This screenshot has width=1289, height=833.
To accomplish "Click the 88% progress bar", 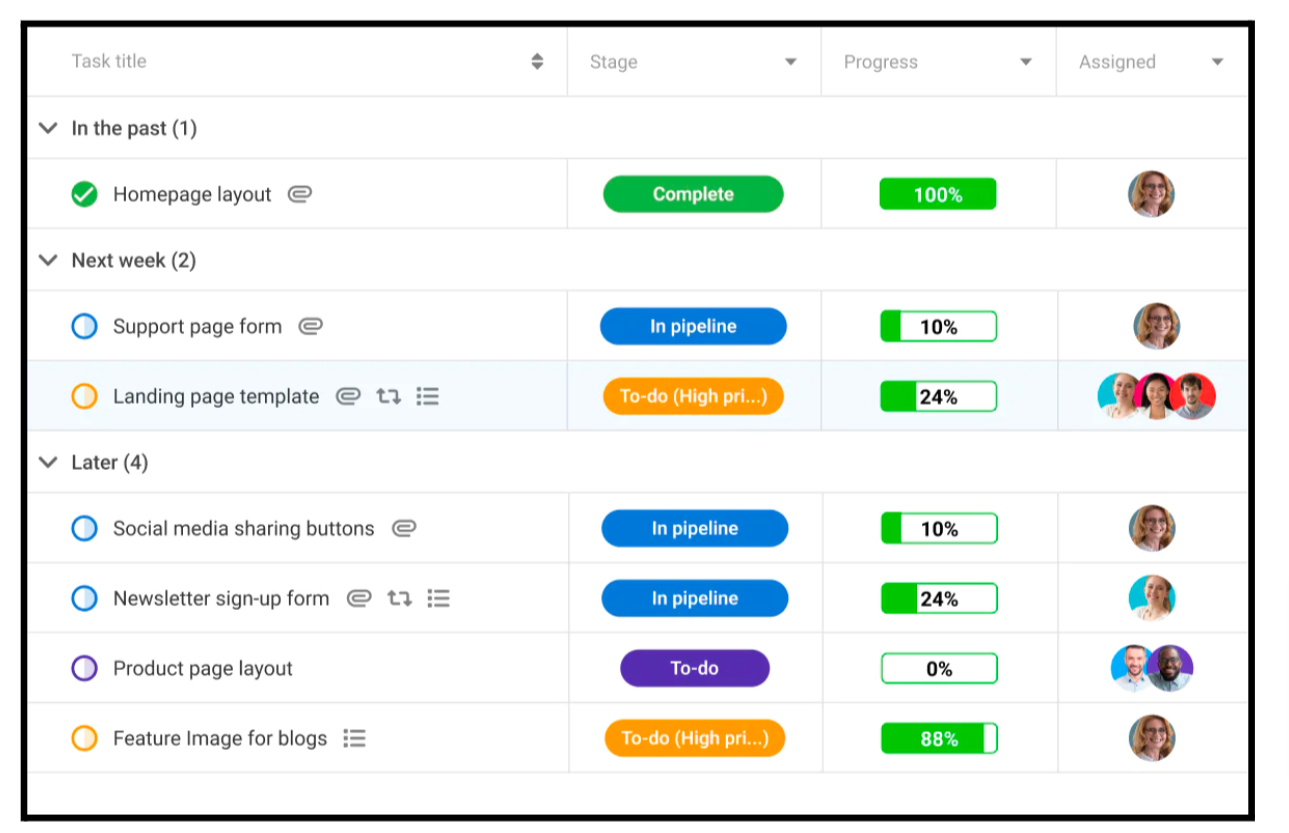I will (939, 739).
